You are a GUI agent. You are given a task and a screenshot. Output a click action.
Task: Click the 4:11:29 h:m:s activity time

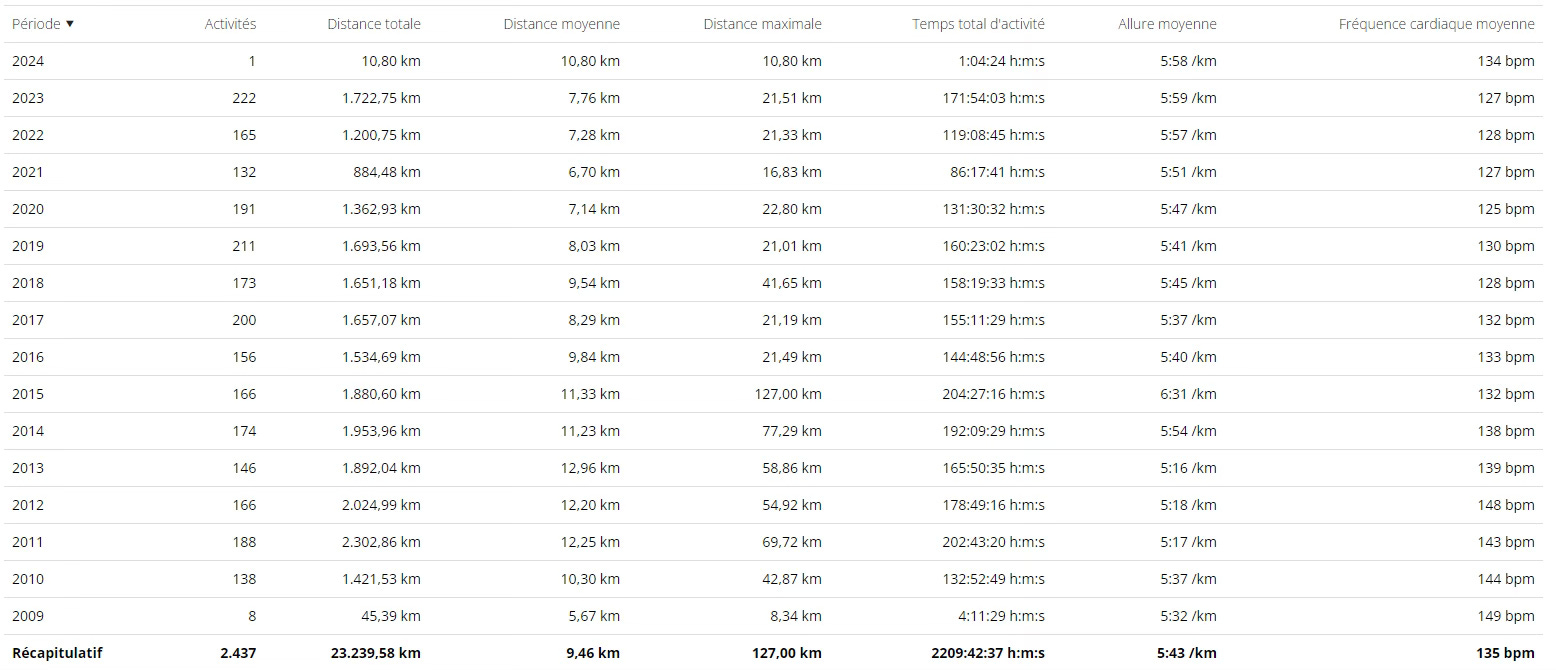pyautogui.click(x=1001, y=616)
